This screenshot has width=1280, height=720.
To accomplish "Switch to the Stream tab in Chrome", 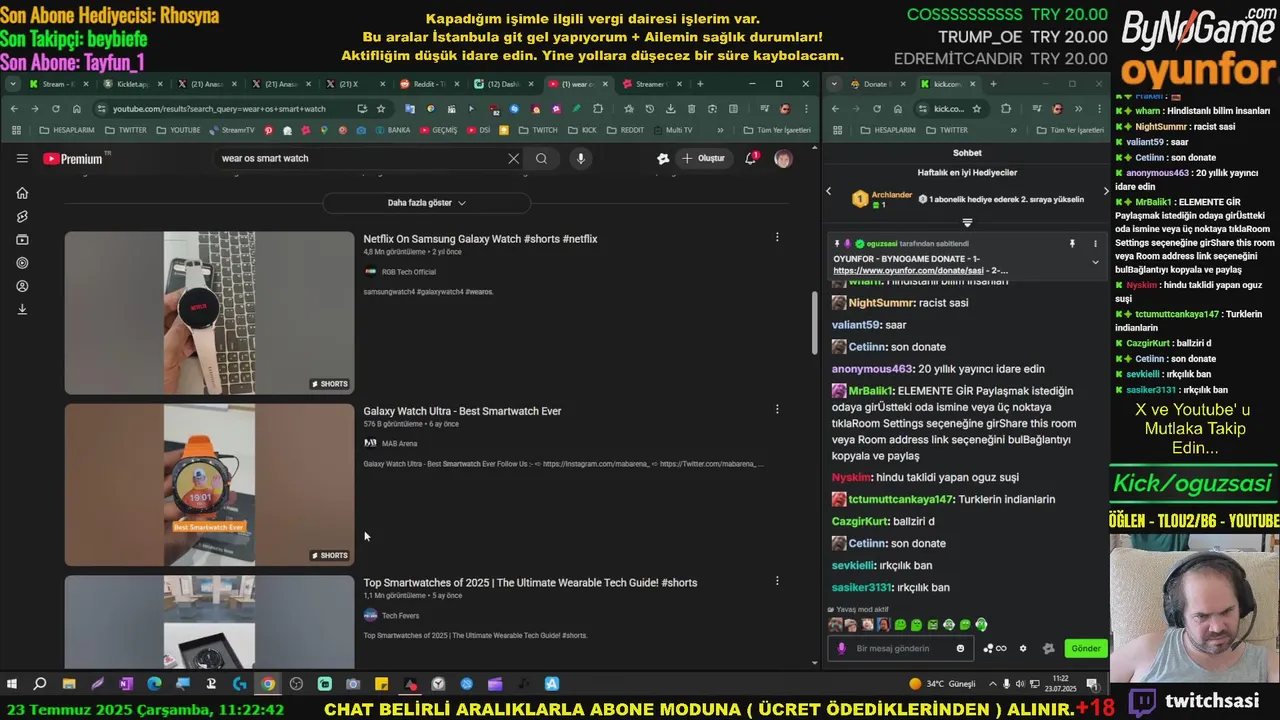I will (x=60, y=84).
